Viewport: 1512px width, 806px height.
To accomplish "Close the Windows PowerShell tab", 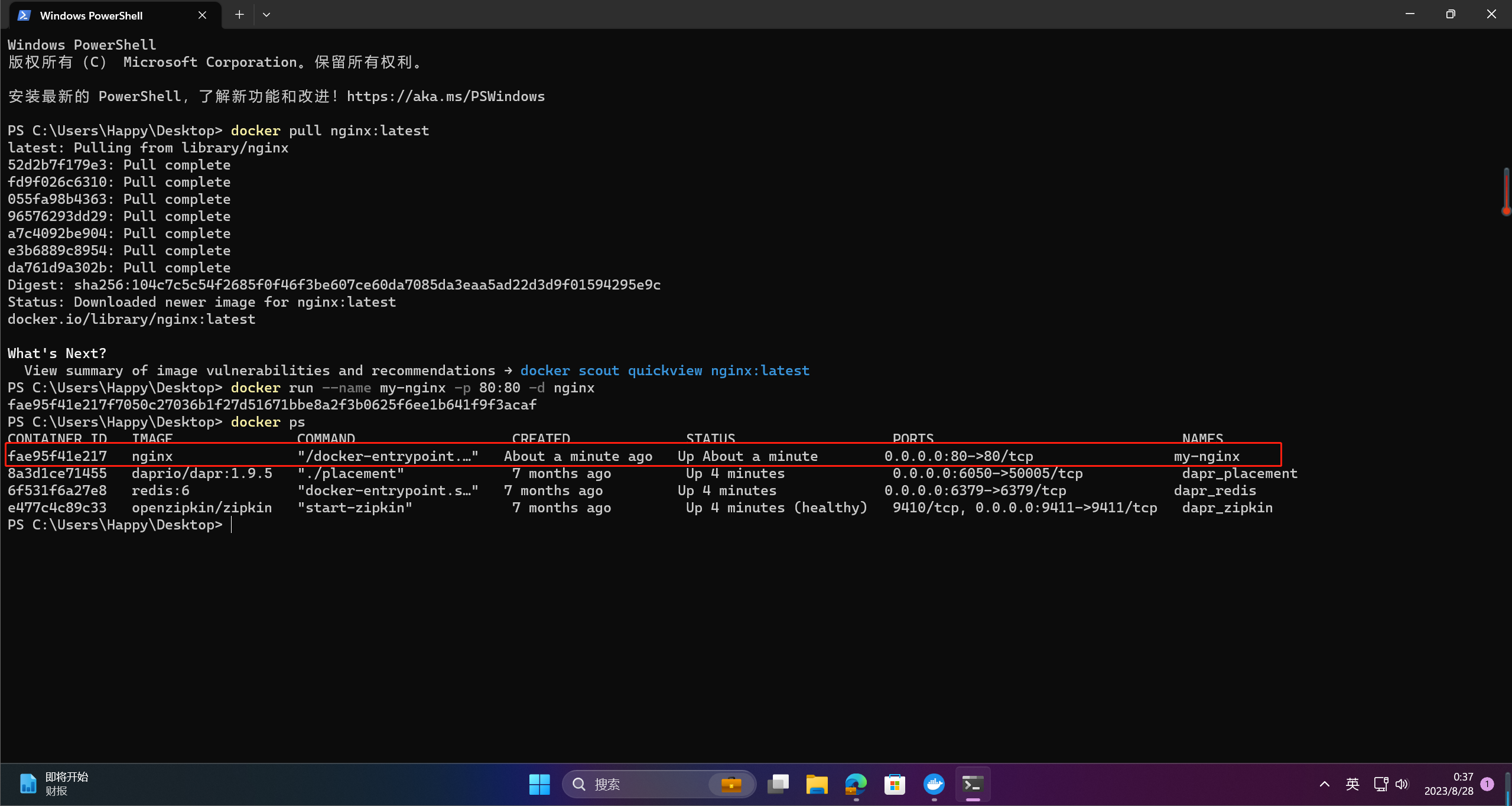I will tap(202, 15).
